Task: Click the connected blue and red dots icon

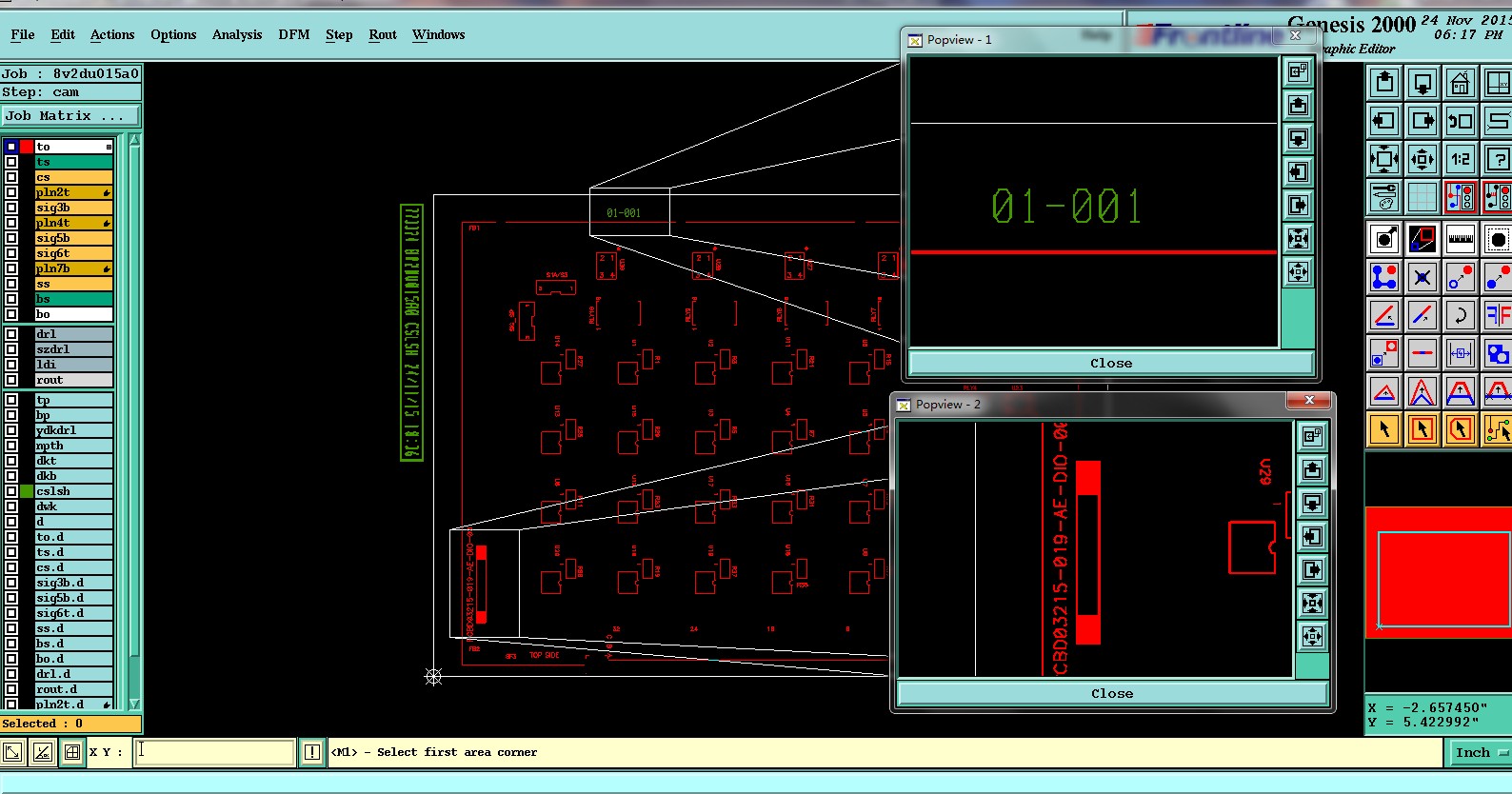Action: click(x=1384, y=277)
